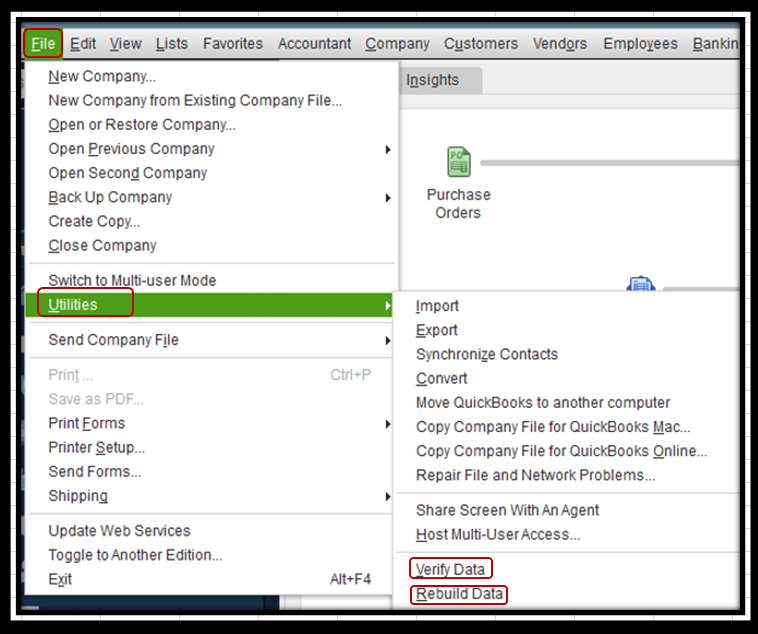Open the Company menu

coord(397,44)
